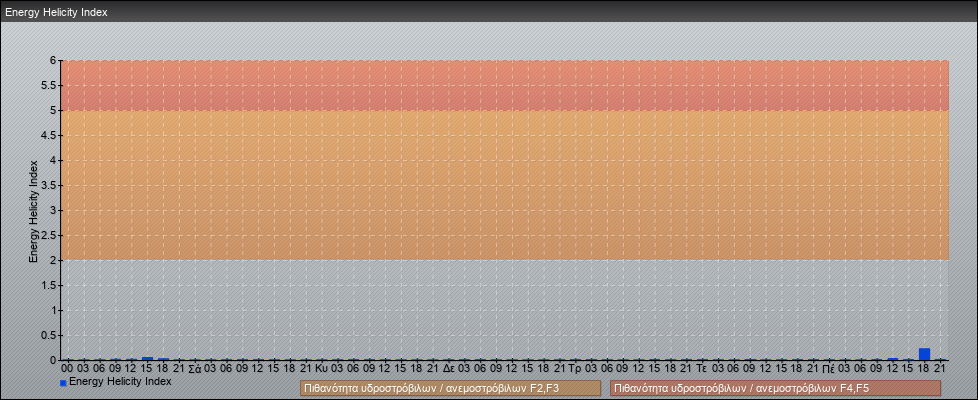Click the y-axis value 4.5

click(x=49, y=135)
